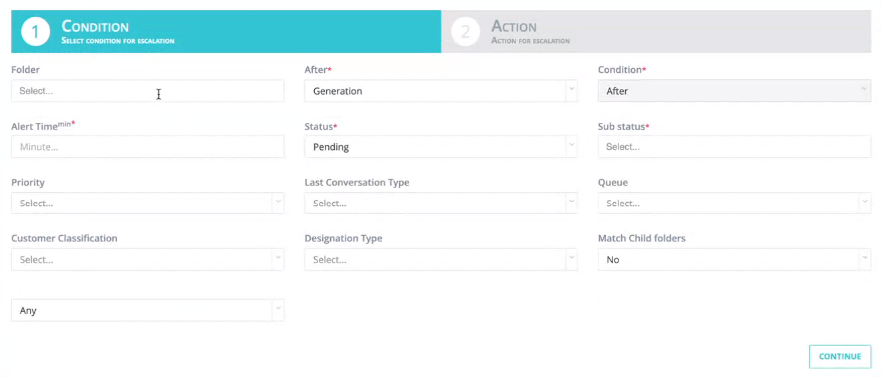Expand the Priority dropdown arrow
Viewport: 883px width, 377px height.
[x=278, y=203]
